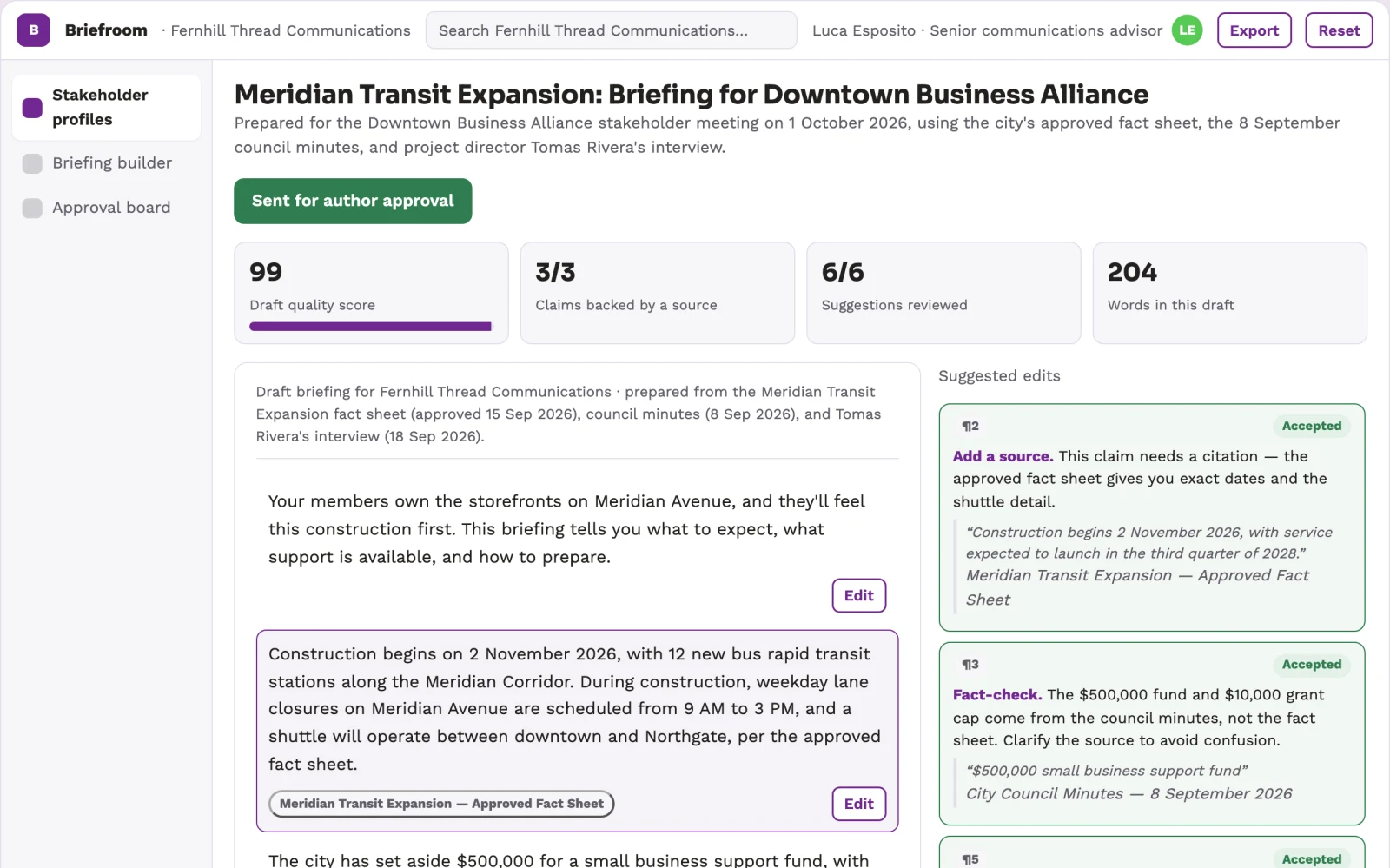Select the Approval board sidebar icon
This screenshot has width=1390, height=868.
pyautogui.click(x=32, y=208)
